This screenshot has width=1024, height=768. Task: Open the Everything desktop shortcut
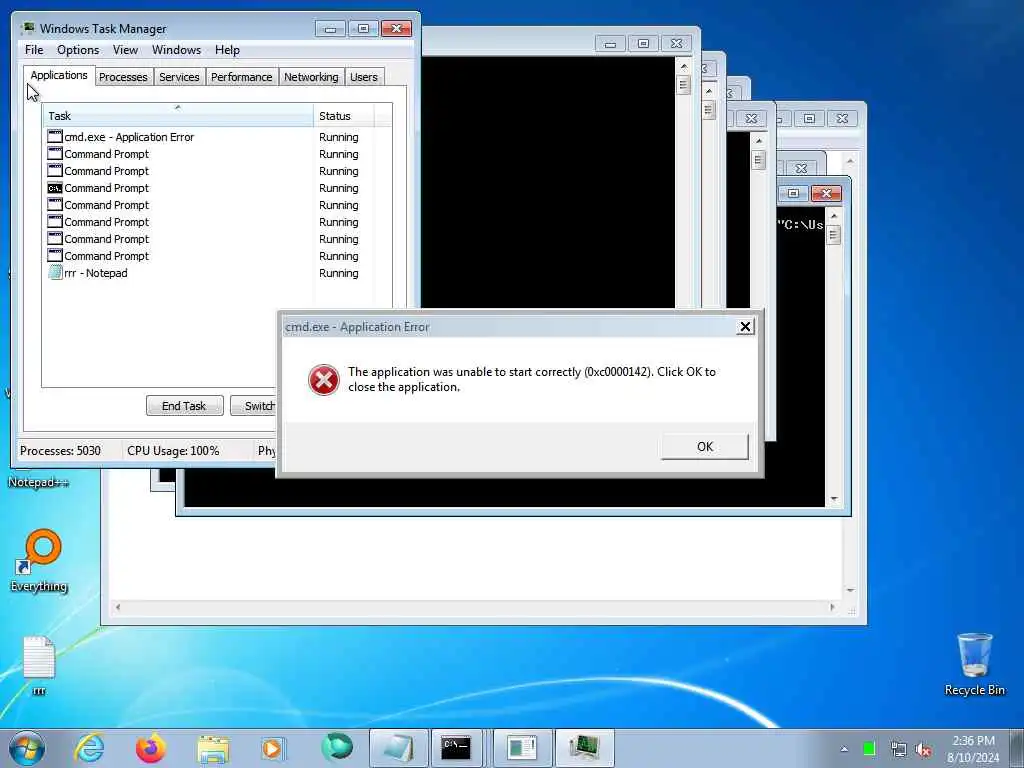pos(39,560)
